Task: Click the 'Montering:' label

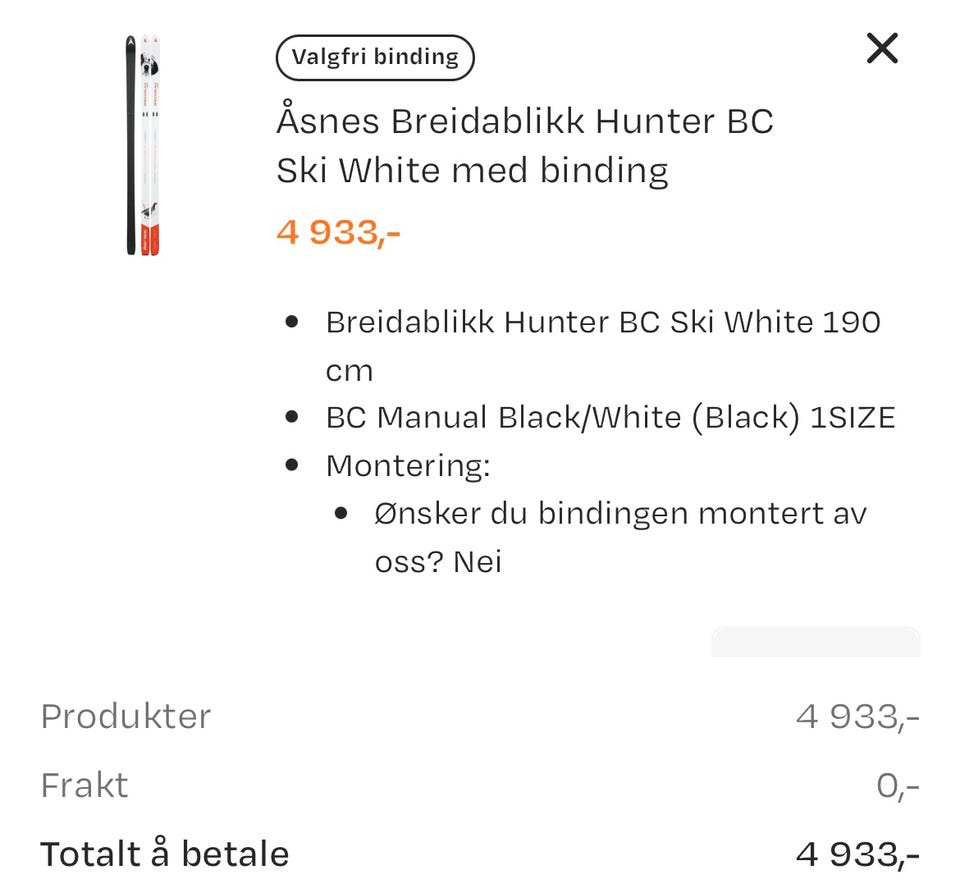Action: (x=407, y=466)
